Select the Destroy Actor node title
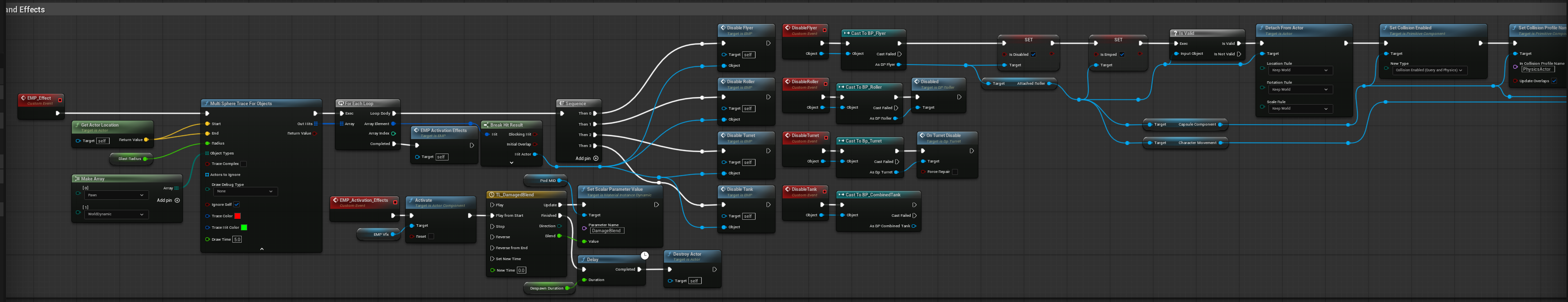This screenshot has width=1568, height=302. [x=687, y=254]
